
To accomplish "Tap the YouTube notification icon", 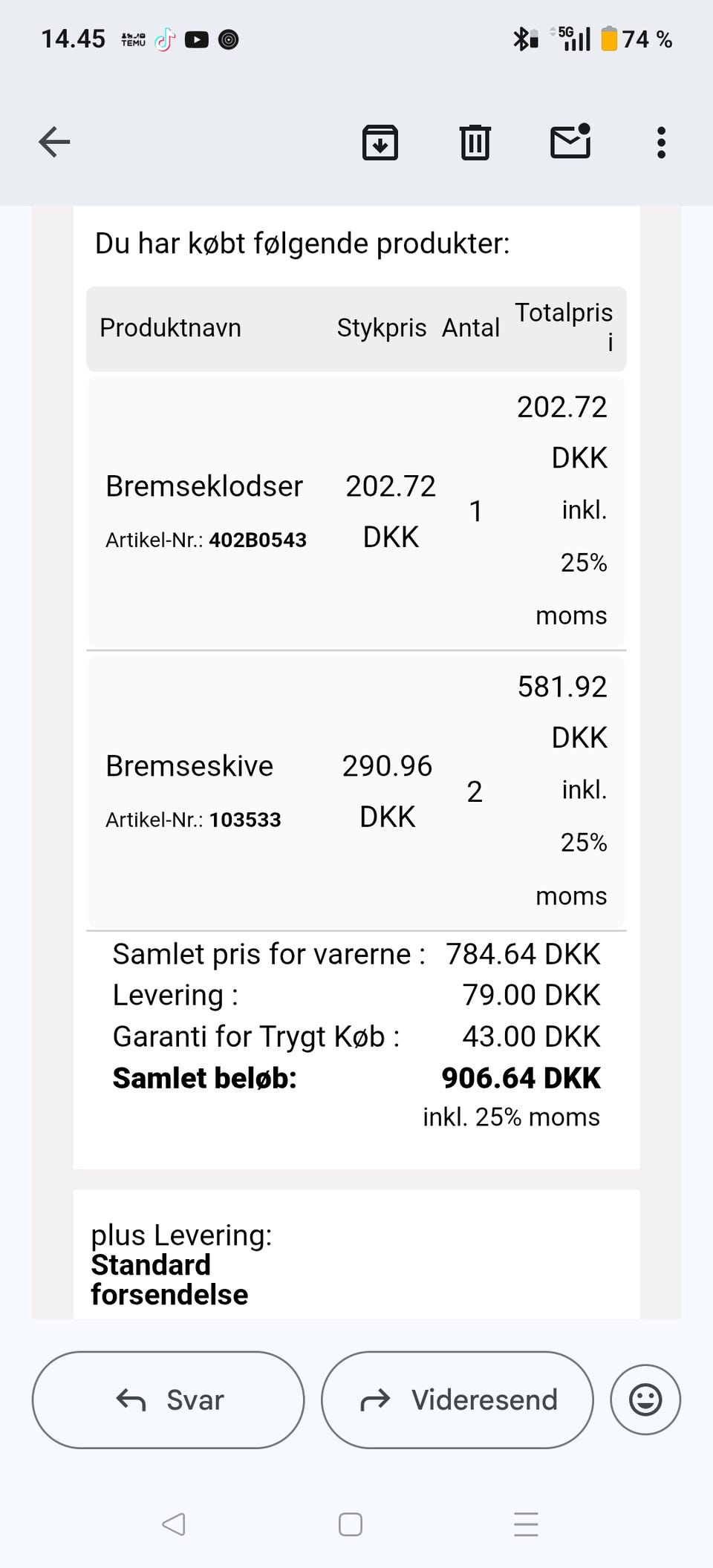I will coord(196,39).
